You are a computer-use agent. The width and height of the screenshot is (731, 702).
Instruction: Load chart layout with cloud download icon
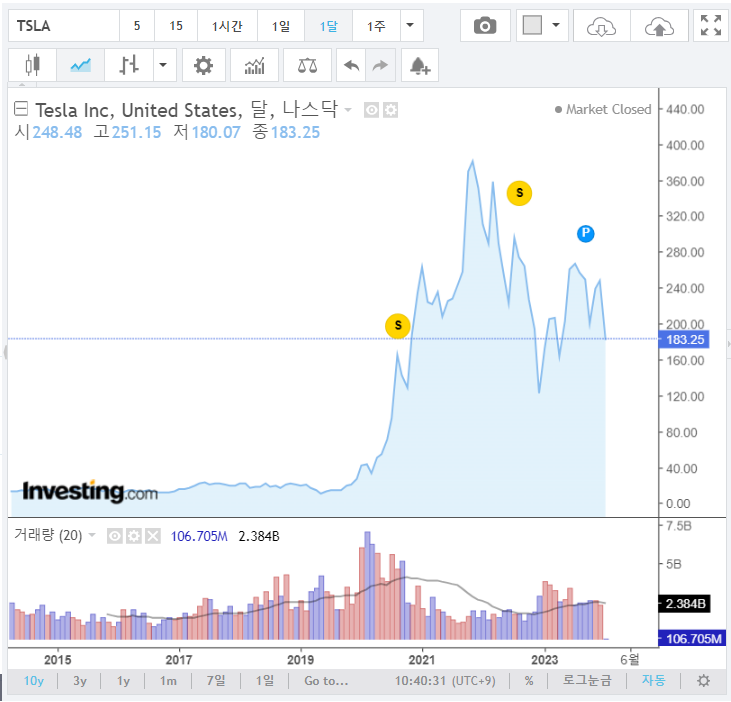tap(601, 26)
